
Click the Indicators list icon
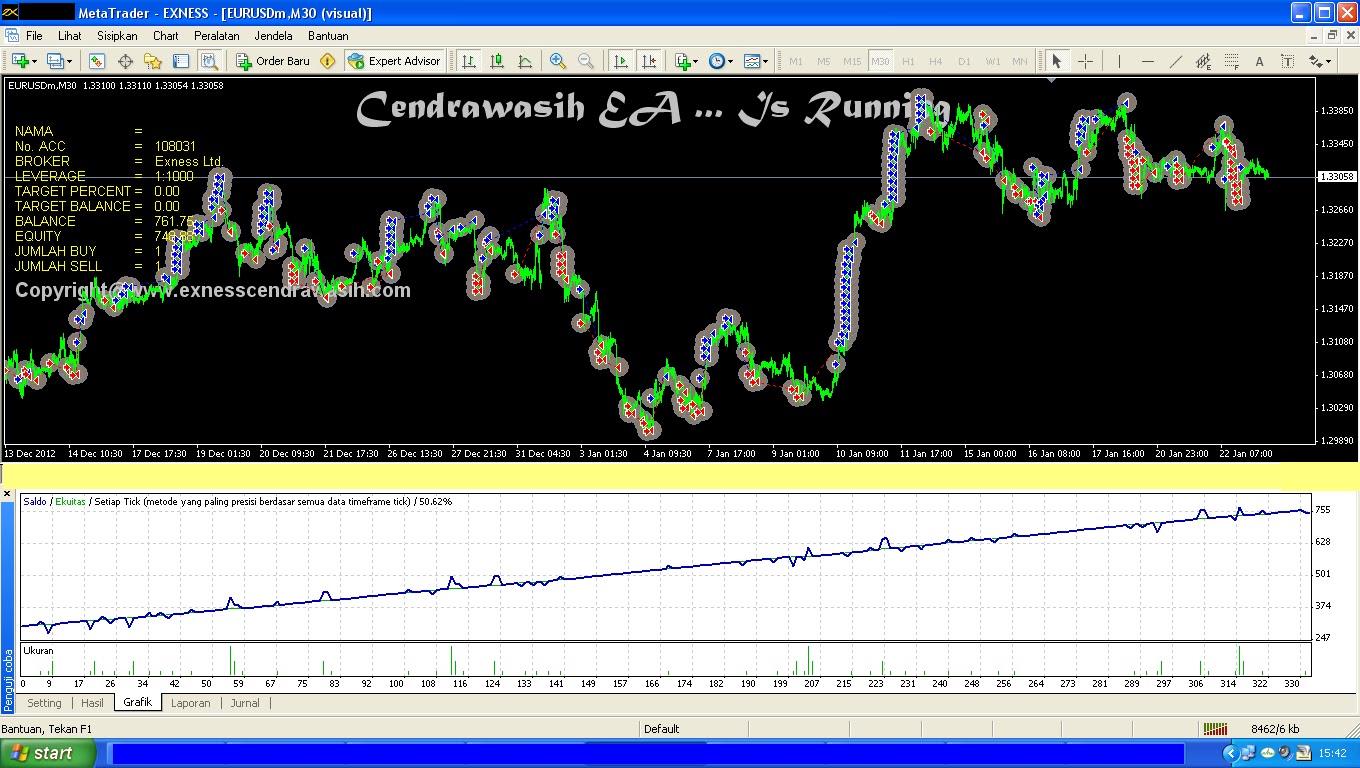coord(682,61)
